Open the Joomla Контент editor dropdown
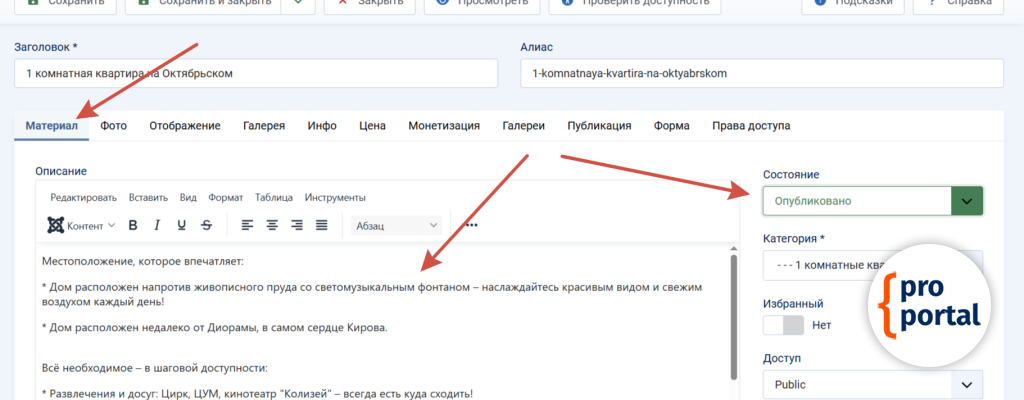This screenshot has width=1024, height=400. coord(81,225)
